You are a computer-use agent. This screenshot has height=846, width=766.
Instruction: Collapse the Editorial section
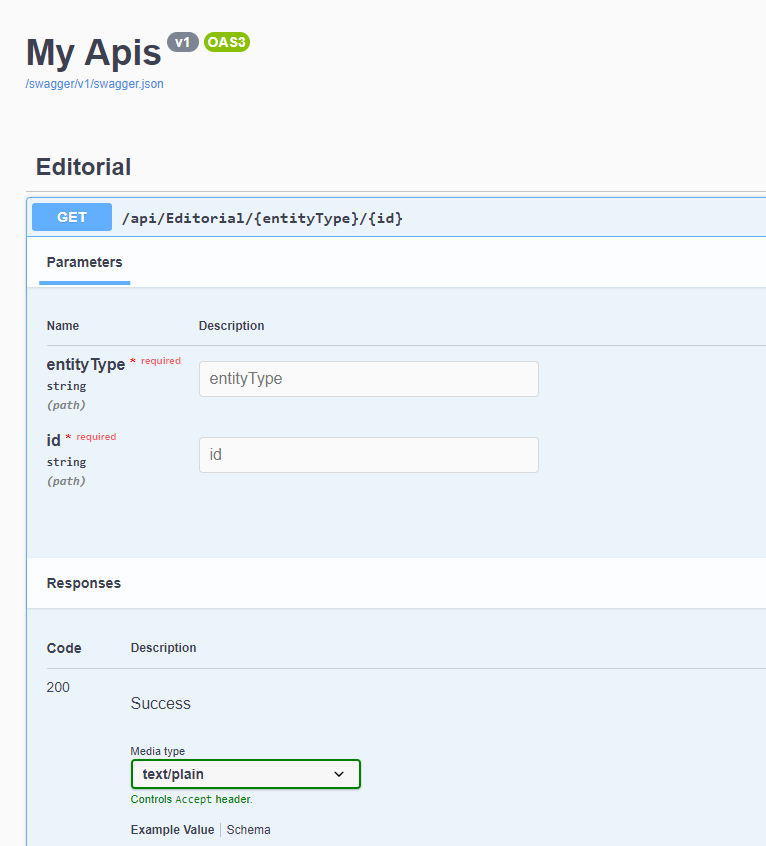[x=83, y=167]
